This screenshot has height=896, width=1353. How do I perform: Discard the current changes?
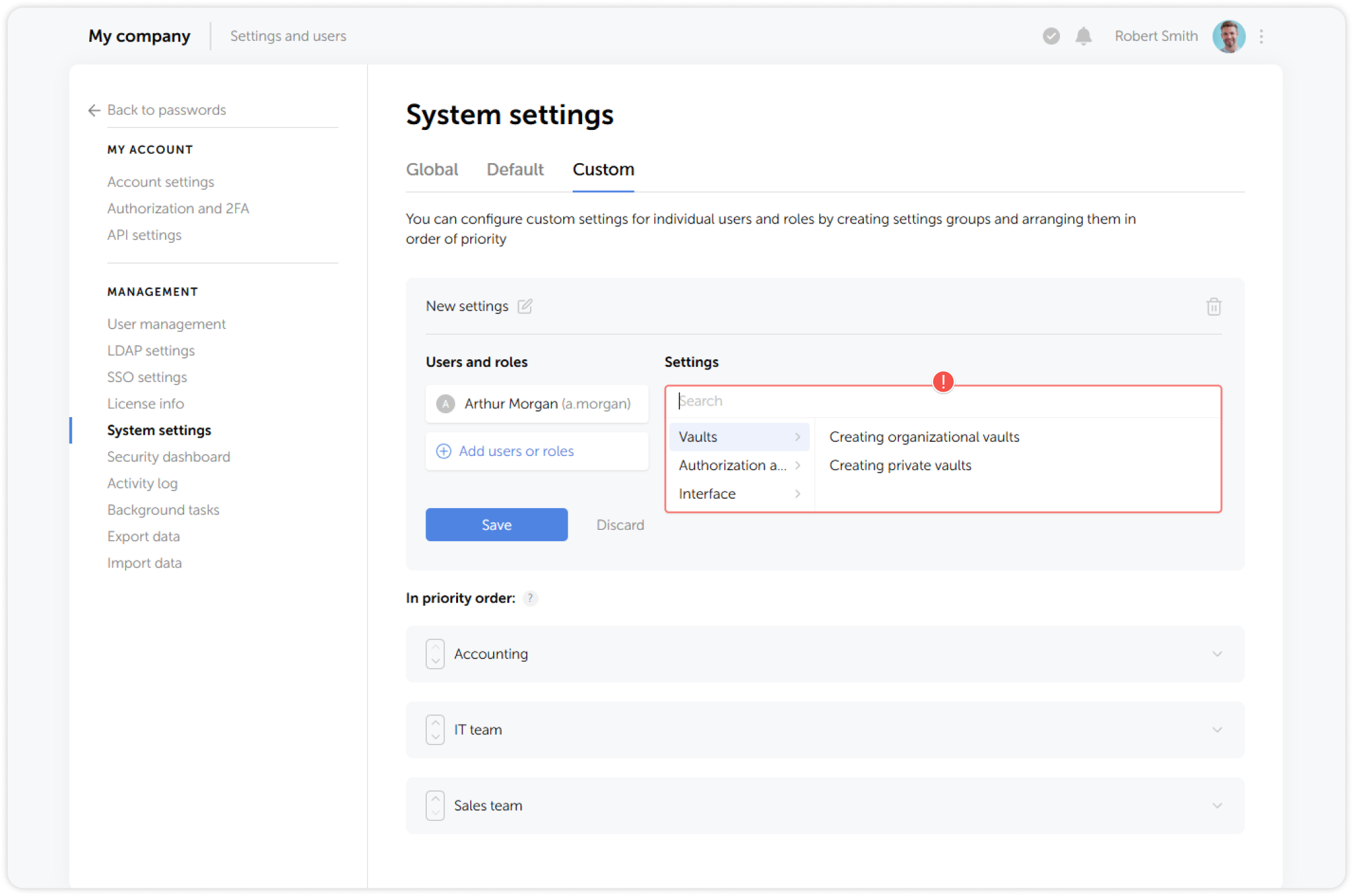point(619,524)
